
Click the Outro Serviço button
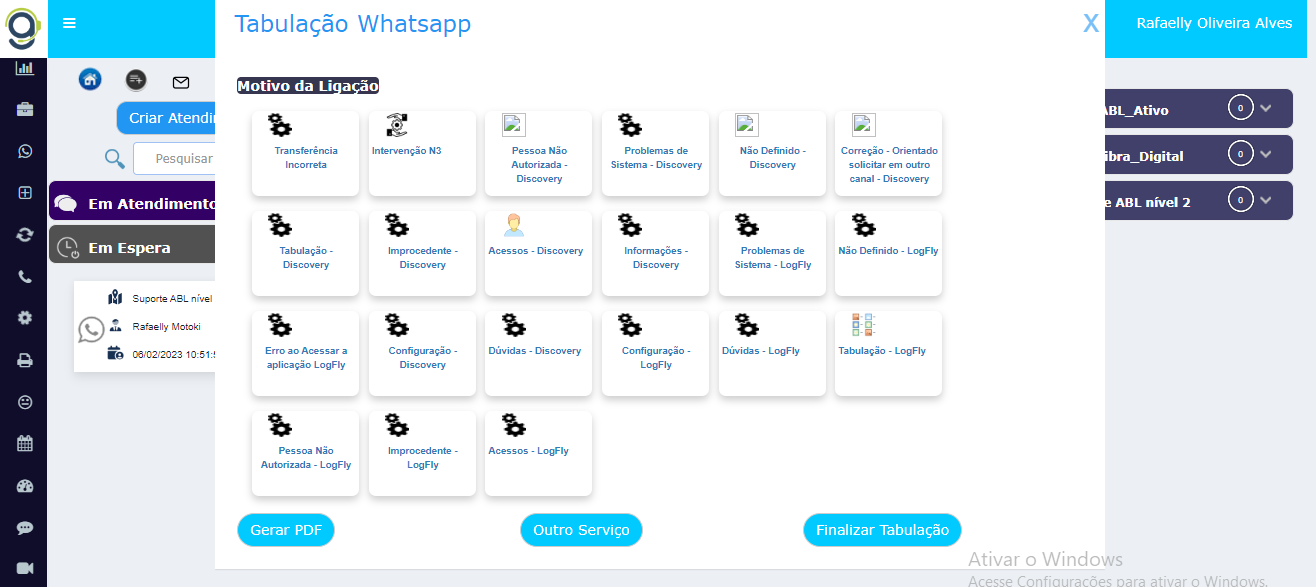581,530
